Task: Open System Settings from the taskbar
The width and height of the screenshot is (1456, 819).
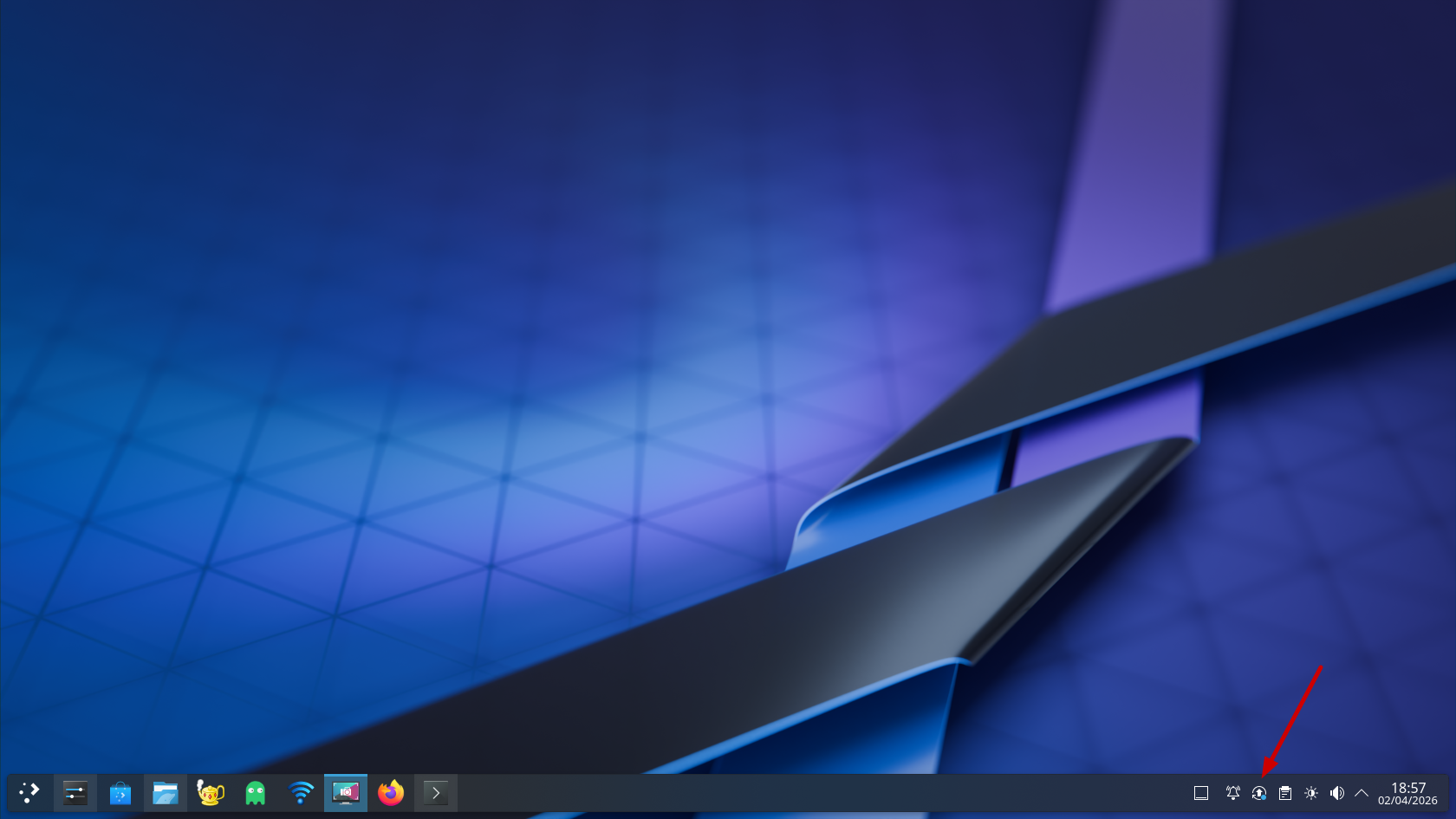Action: [75, 793]
